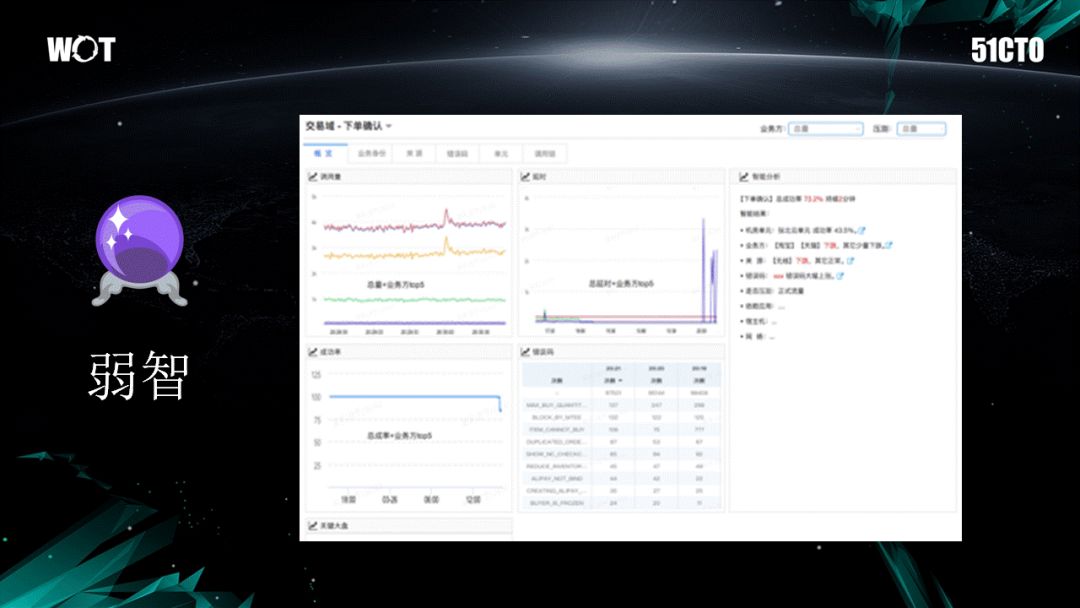1080x608 pixels.
Task: Click the chart icon beside 调用量 panel title
Action: [x=313, y=177]
